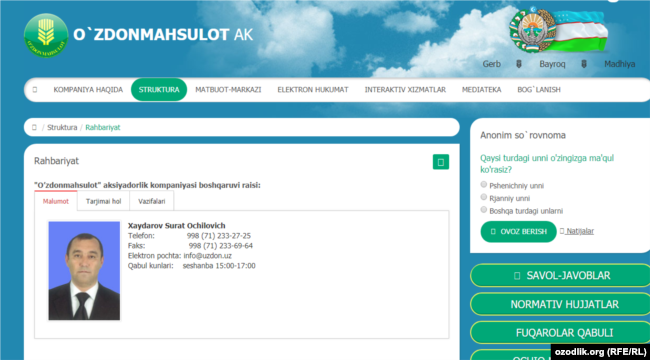Click the Uzbekistan flag image
The width and height of the screenshot is (650, 360).
click(582, 31)
